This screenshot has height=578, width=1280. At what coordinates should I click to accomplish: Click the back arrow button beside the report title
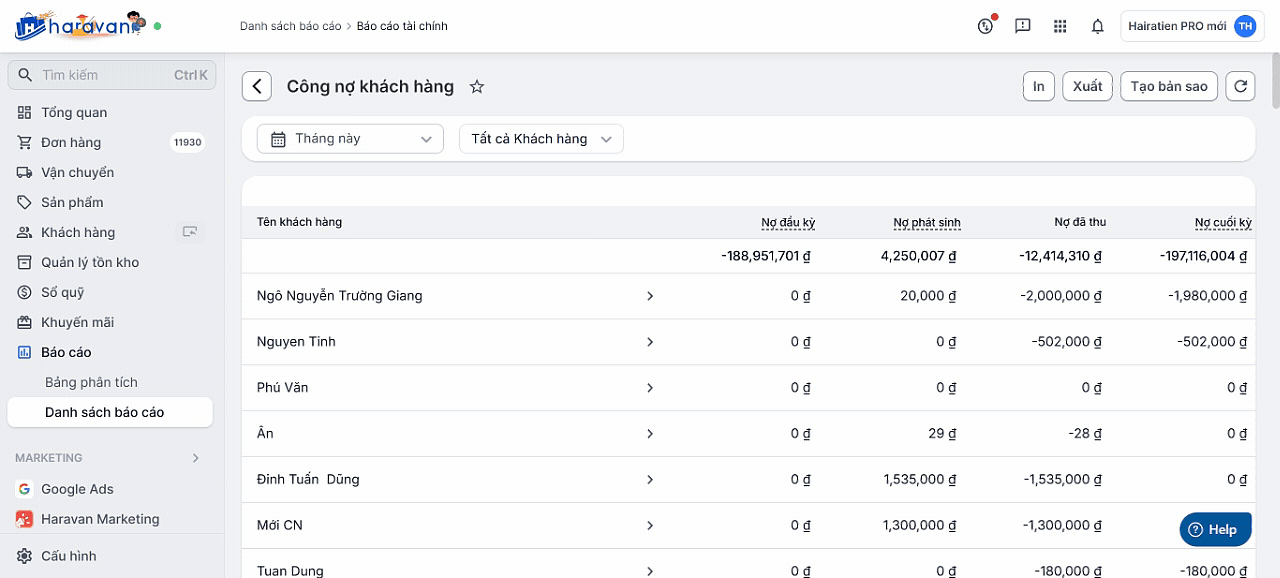(257, 87)
